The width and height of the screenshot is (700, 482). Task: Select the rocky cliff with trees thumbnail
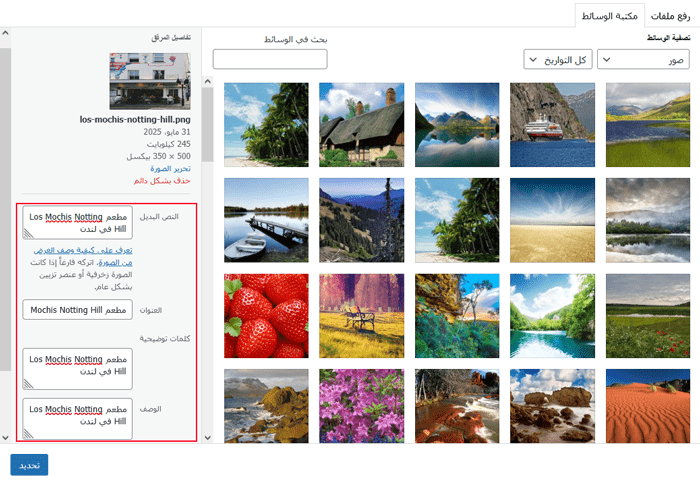[457, 316]
